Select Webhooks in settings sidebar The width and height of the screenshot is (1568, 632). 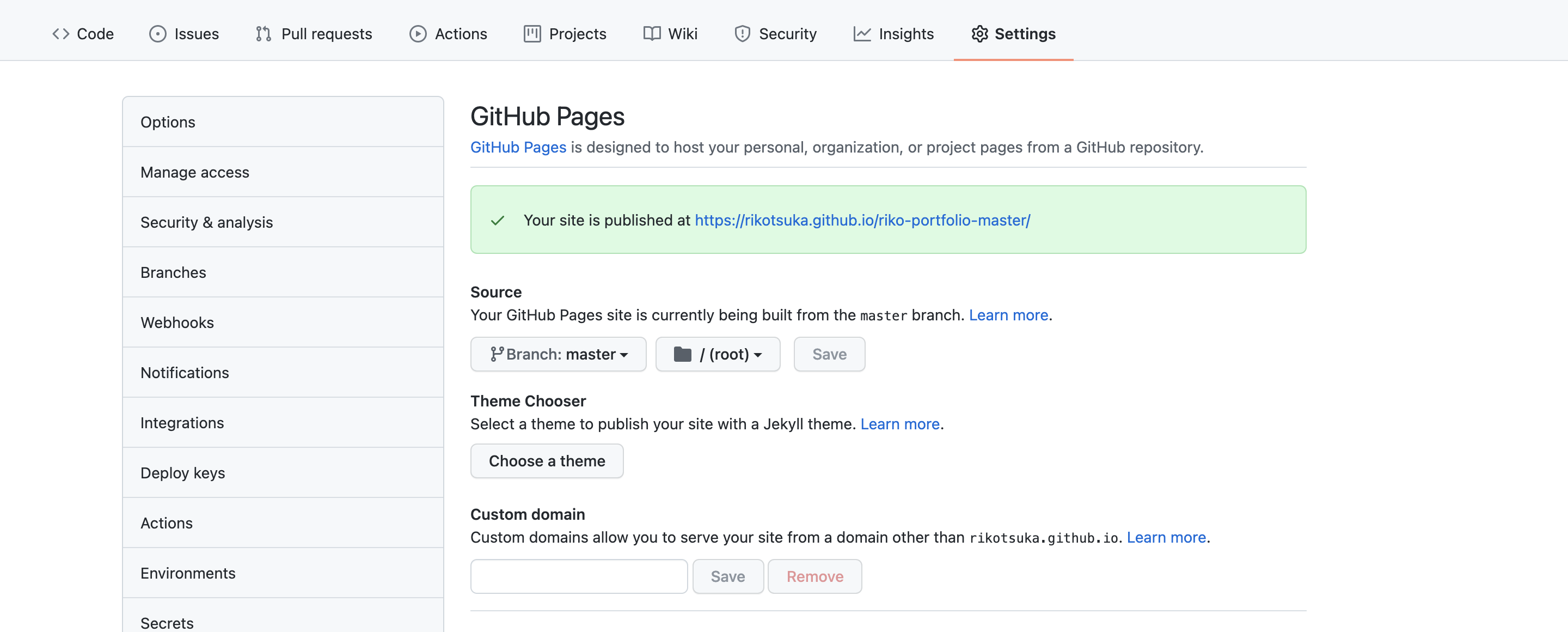coord(177,322)
